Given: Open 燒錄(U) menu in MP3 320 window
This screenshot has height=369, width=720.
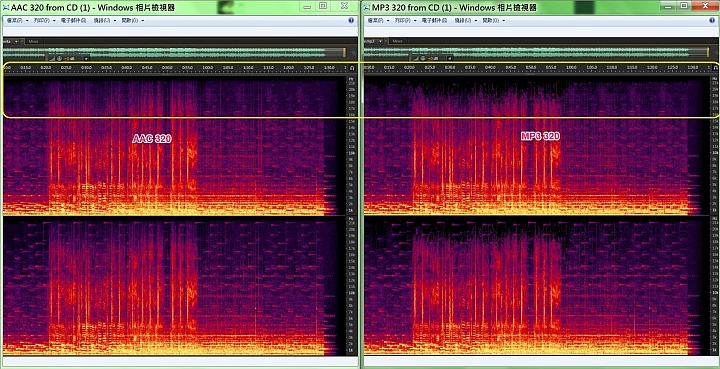Looking at the screenshot, I should click(465, 21).
